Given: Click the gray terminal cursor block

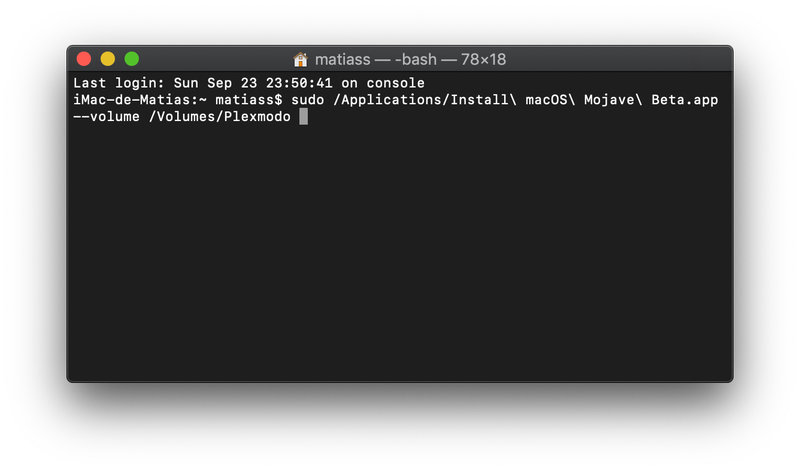Looking at the screenshot, I should [x=304, y=116].
